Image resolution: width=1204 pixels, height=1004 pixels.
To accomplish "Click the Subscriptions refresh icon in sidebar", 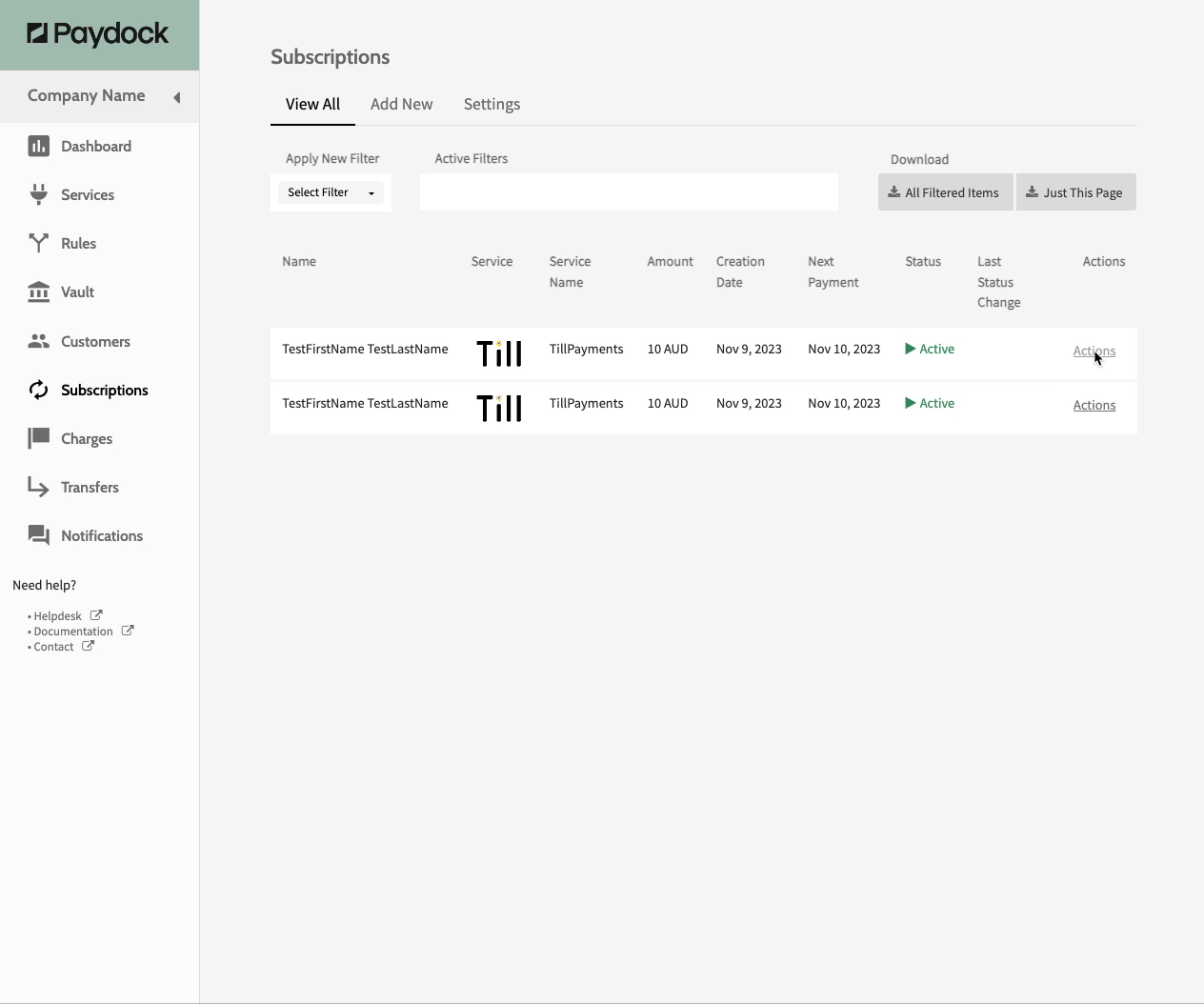I will tap(38, 390).
